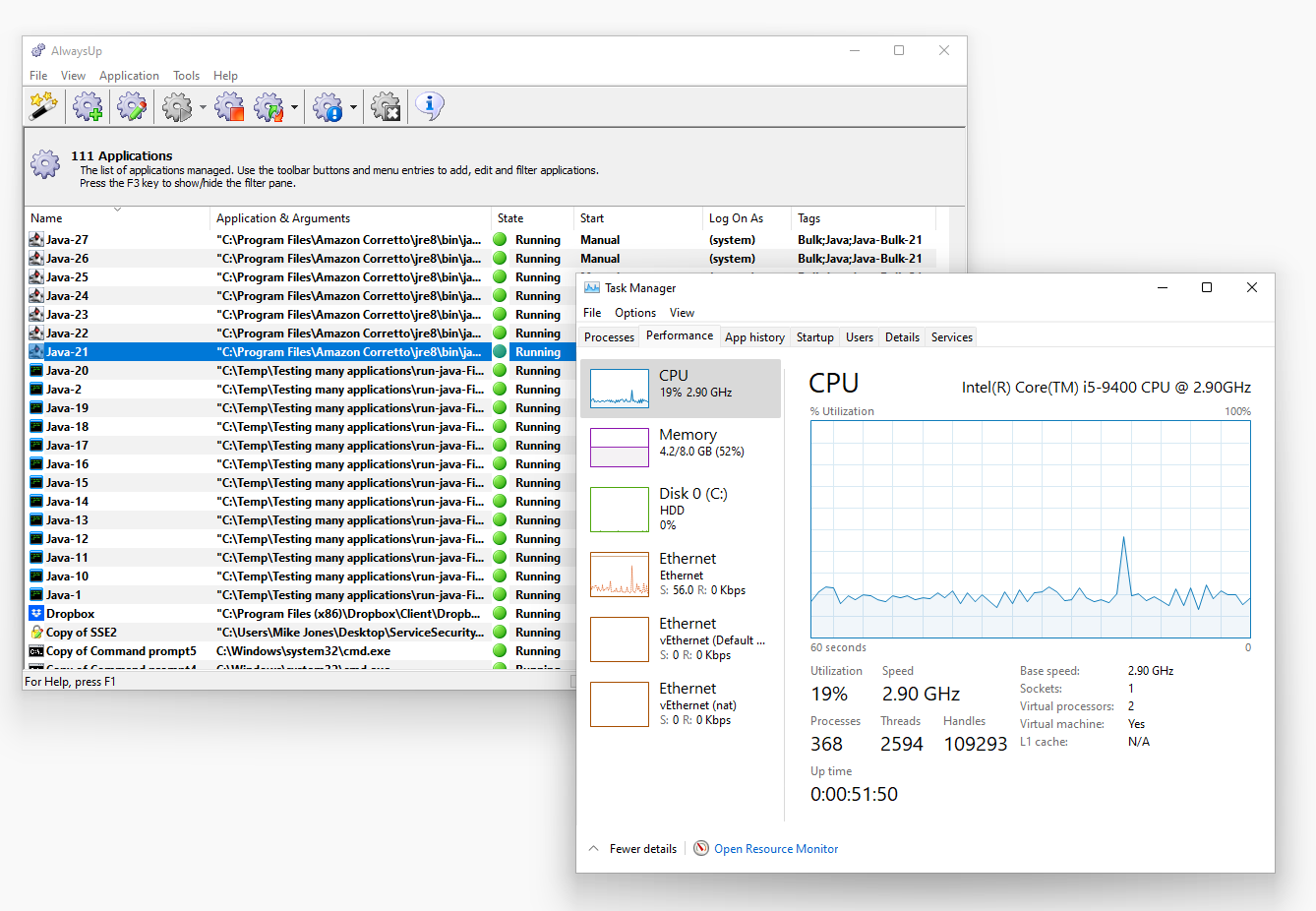Image resolution: width=1316 pixels, height=911 pixels.
Task: Open the Application menu in AlwaysUp
Action: [129, 76]
